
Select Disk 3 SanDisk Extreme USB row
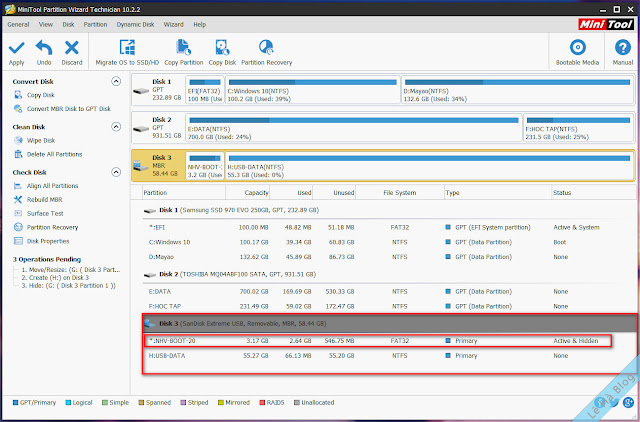389,324
